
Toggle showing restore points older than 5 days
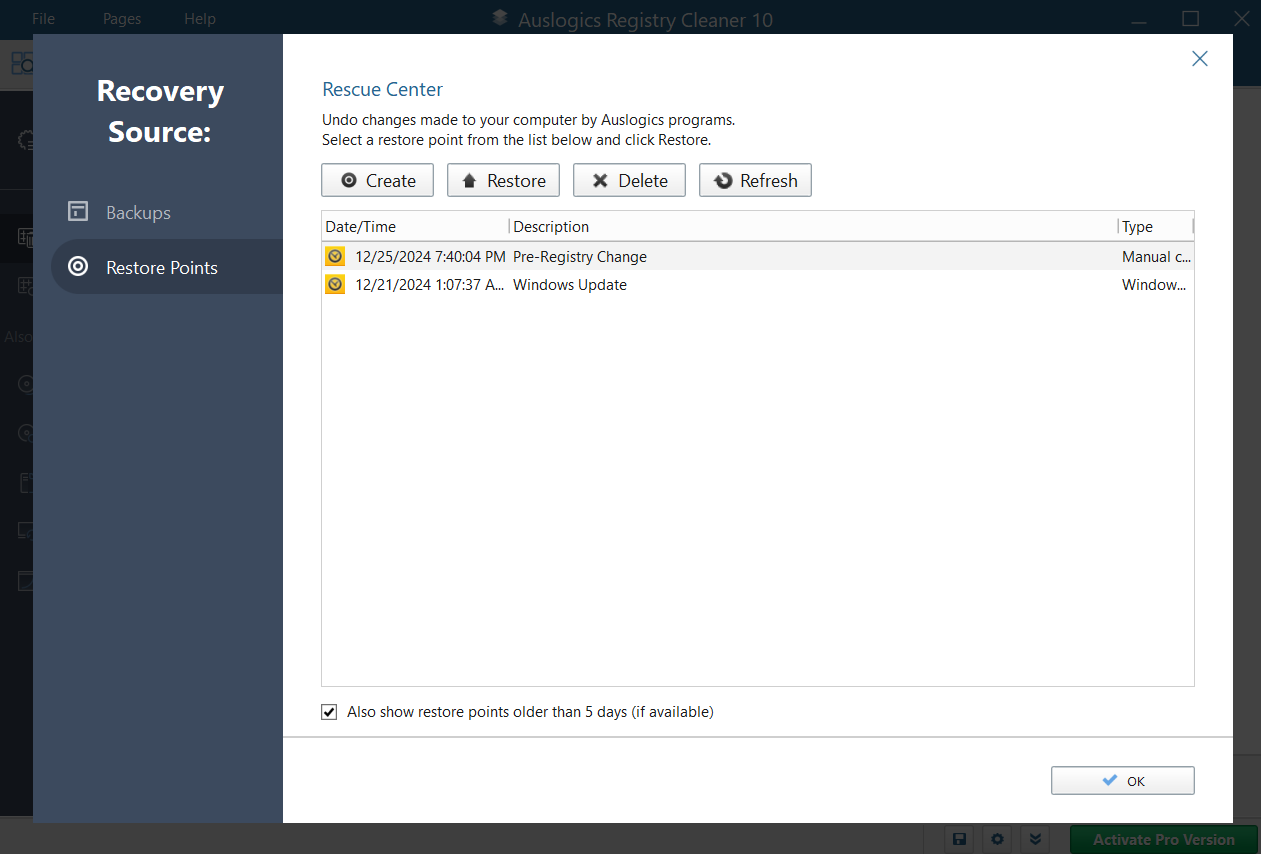click(329, 712)
